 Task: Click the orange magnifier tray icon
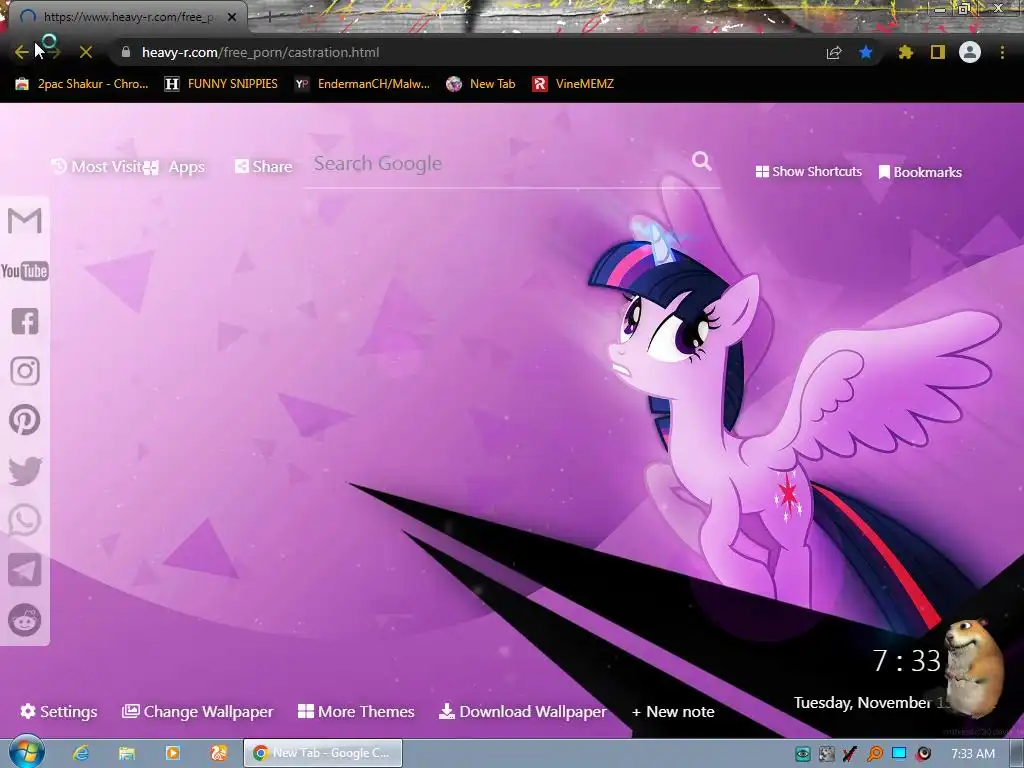[875, 754]
